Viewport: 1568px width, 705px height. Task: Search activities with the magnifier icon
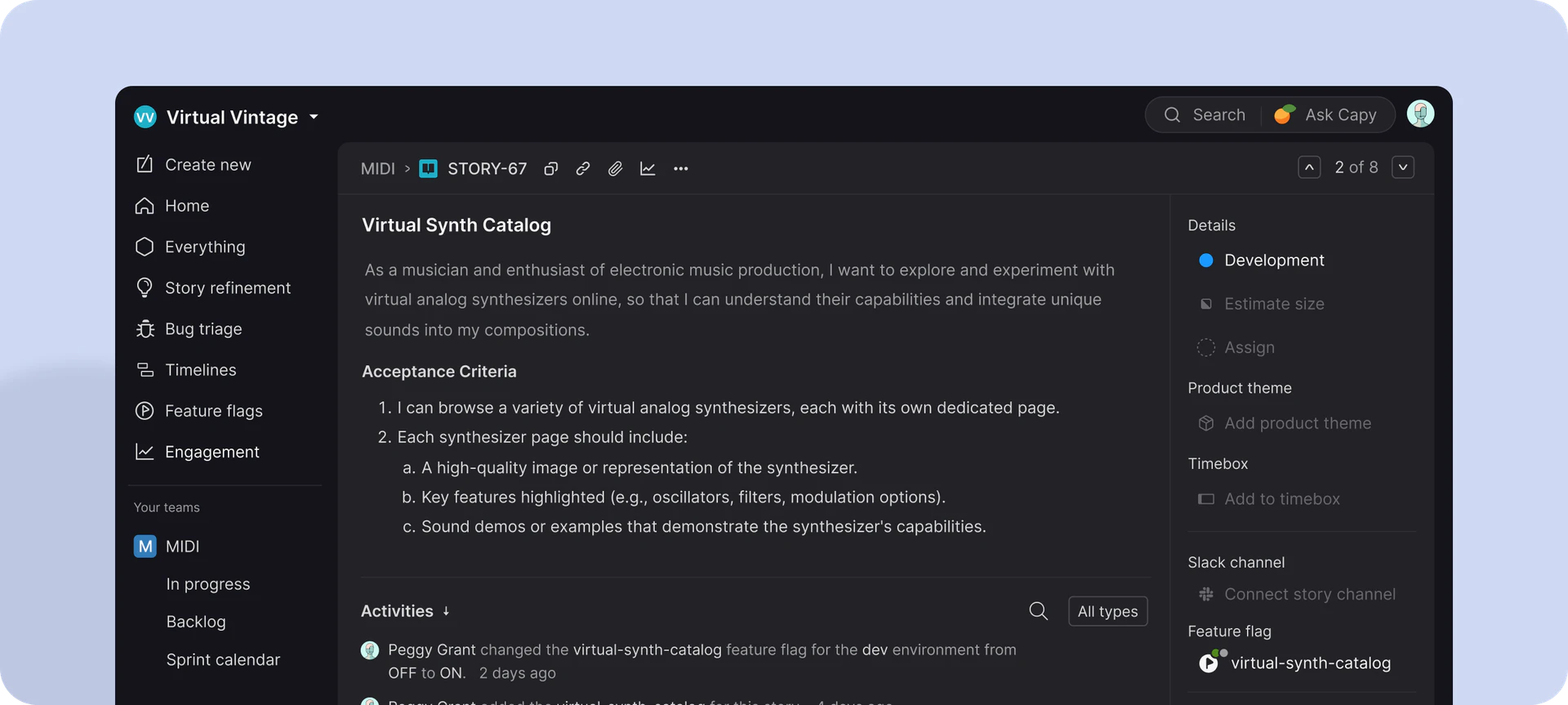click(1038, 611)
